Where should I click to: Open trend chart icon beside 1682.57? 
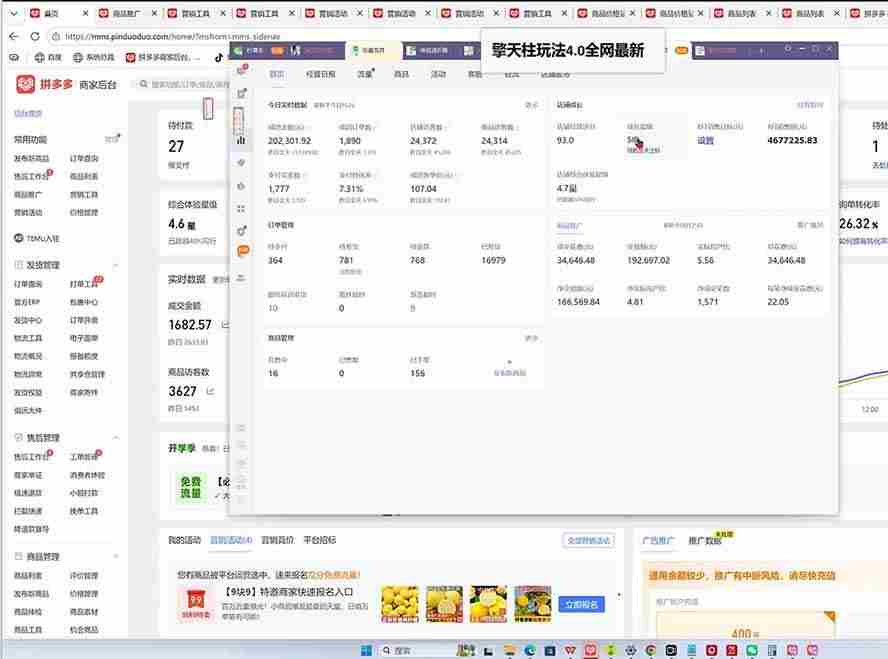tap(225, 324)
